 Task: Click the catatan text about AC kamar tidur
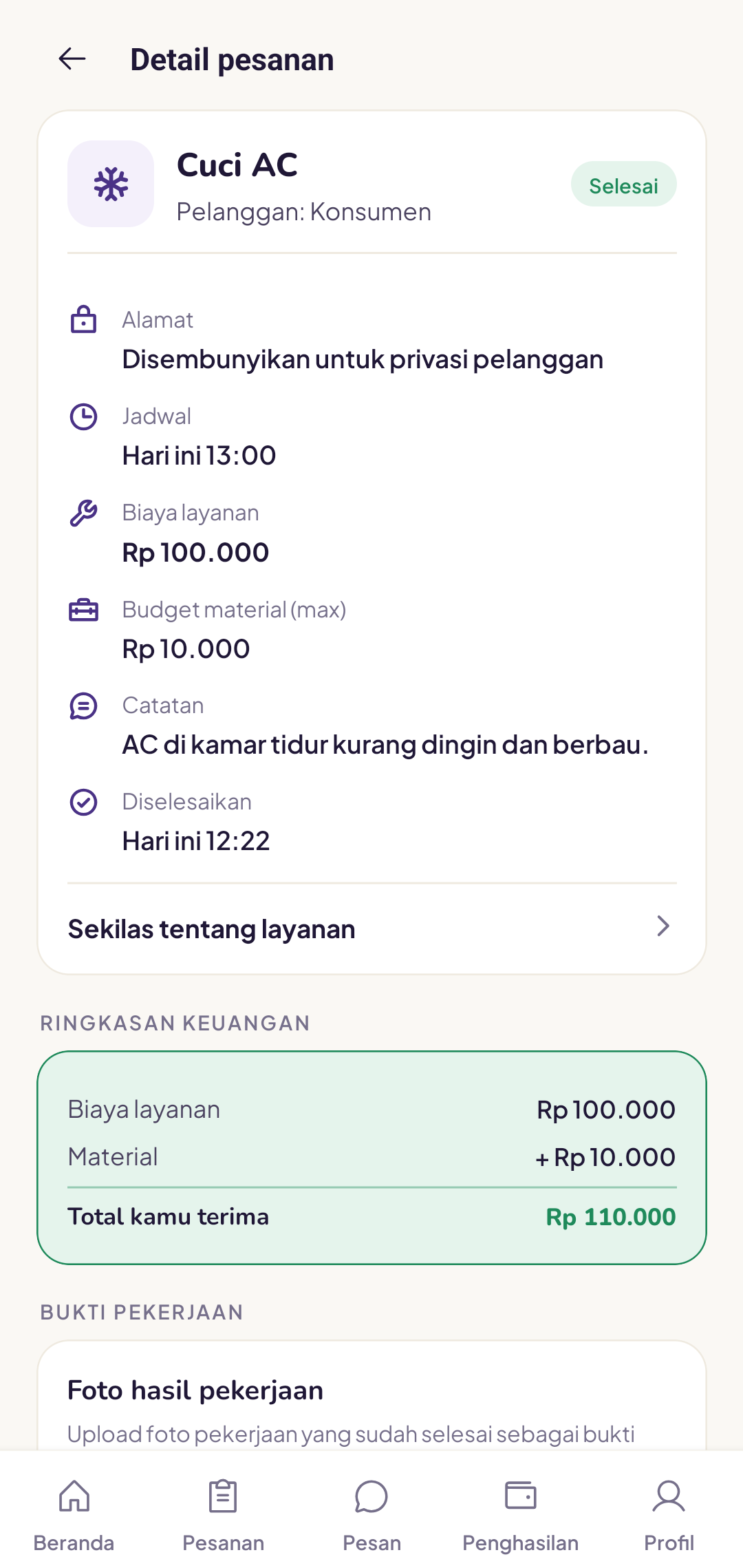(385, 745)
